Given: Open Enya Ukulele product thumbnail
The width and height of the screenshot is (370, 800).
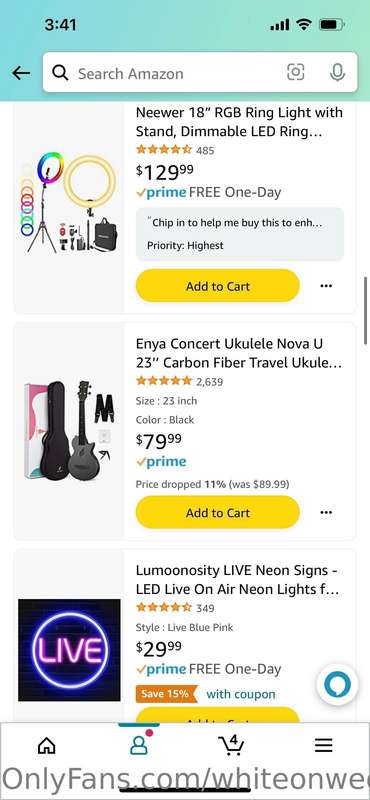Looking at the screenshot, I should click(70, 430).
